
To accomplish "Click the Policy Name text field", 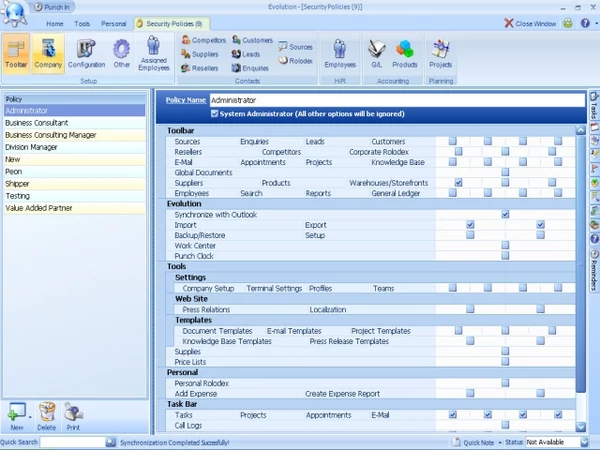I will point(397,100).
